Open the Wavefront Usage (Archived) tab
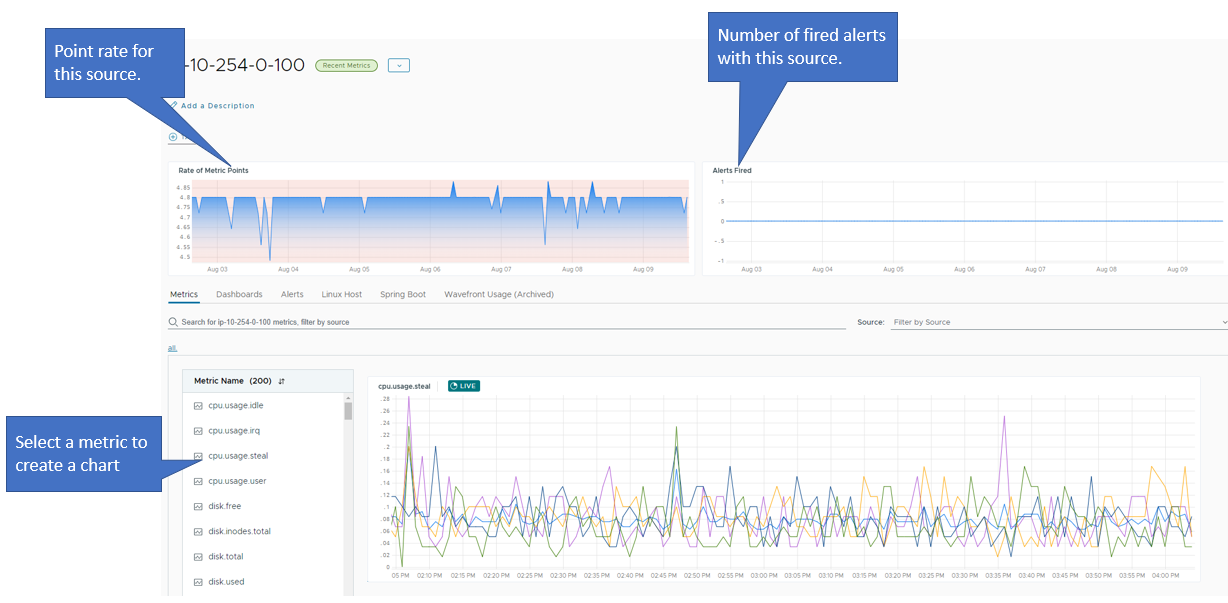 tap(499, 294)
